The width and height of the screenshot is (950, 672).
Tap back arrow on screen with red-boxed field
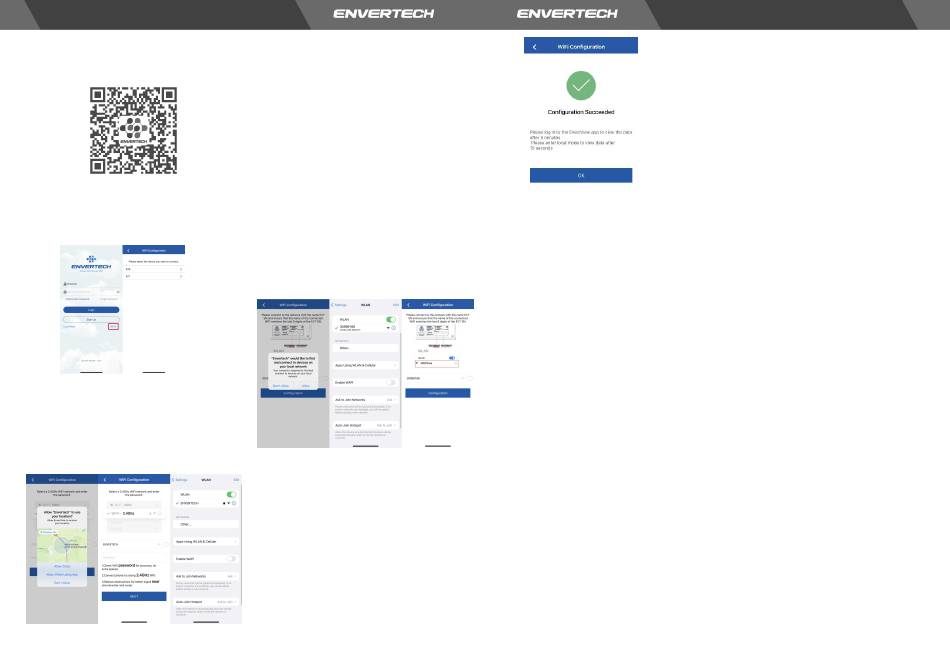(409, 305)
